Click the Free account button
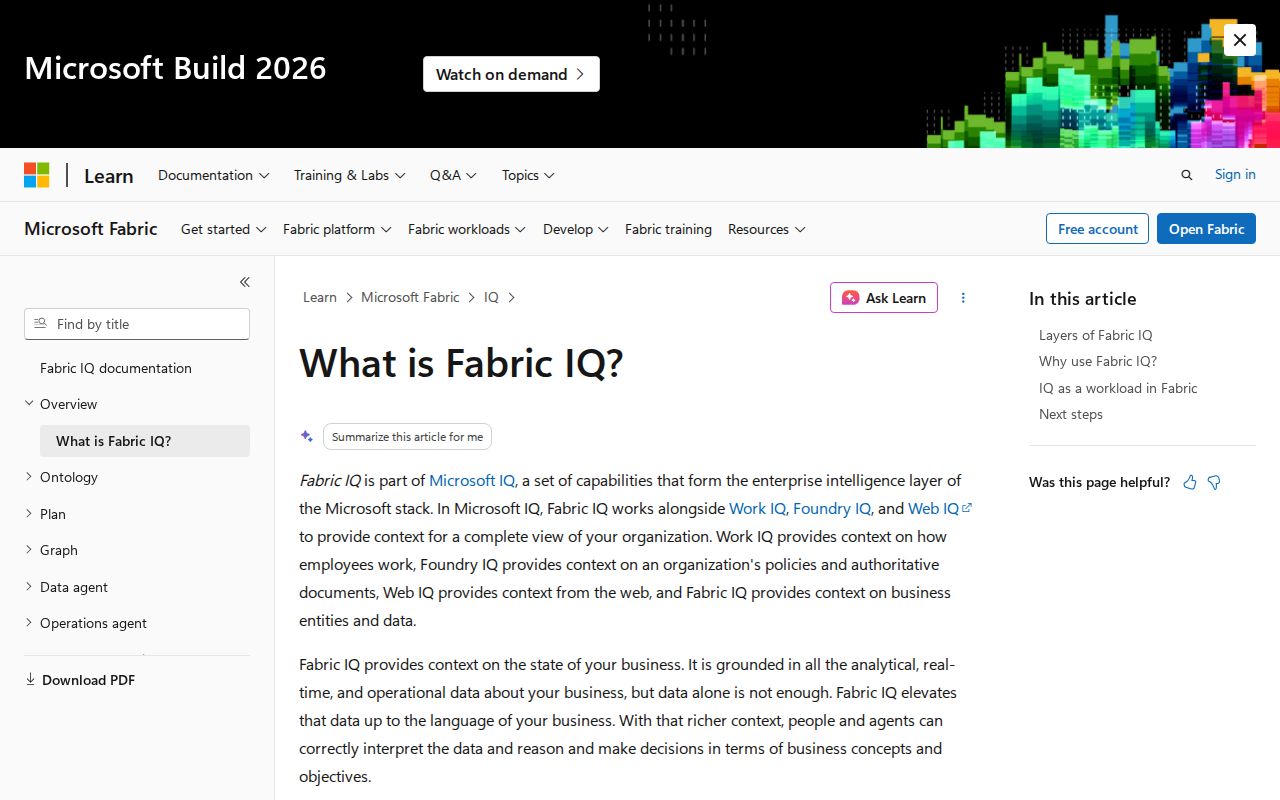The width and height of the screenshot is (1280, 800). (x=1098, y=229)
